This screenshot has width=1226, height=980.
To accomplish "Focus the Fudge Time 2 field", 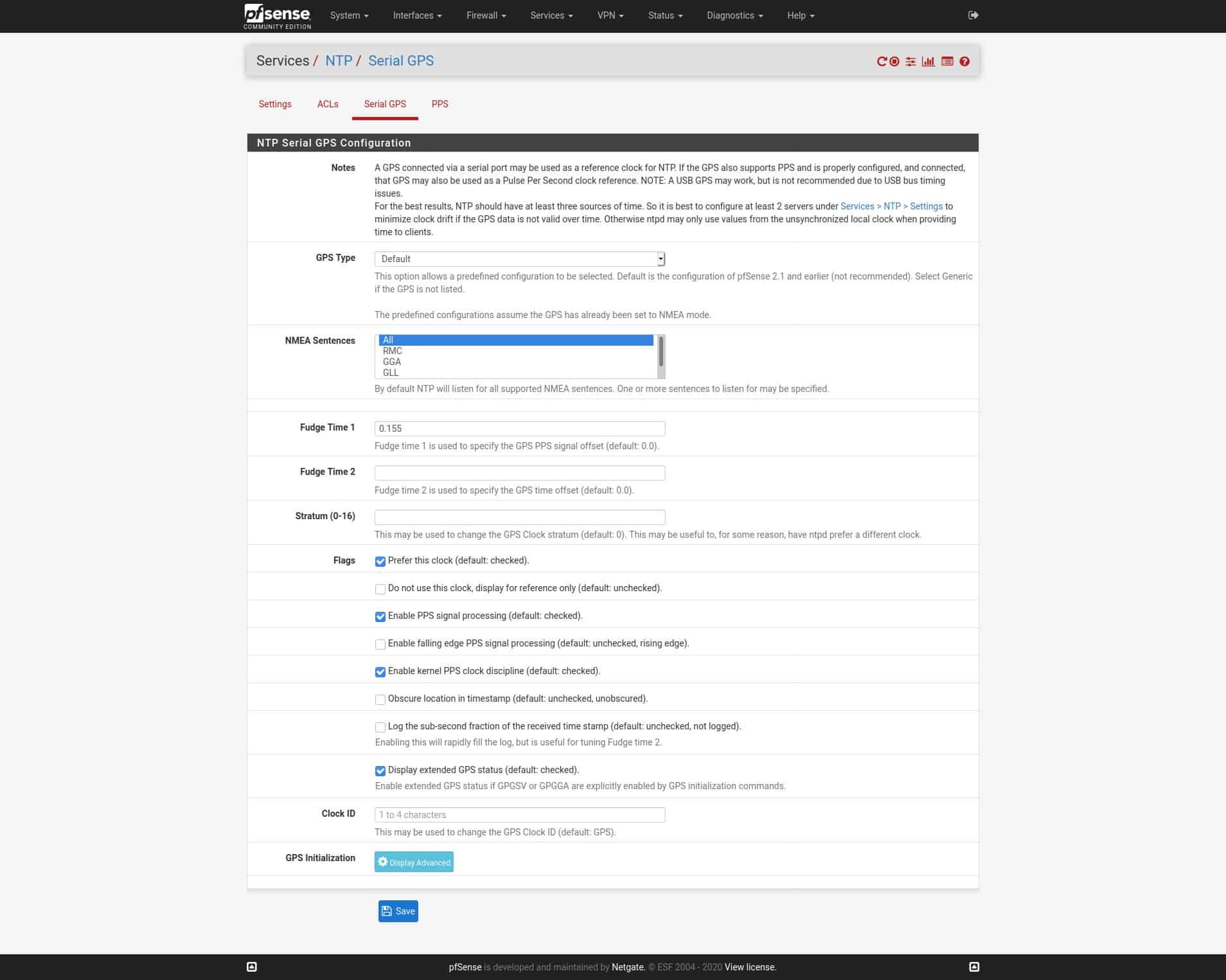I will coord(520,473).
